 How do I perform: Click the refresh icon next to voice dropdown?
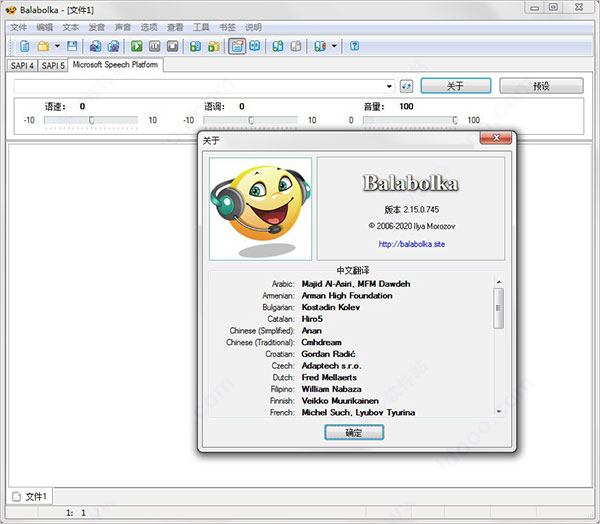click(x=406, y=86)
